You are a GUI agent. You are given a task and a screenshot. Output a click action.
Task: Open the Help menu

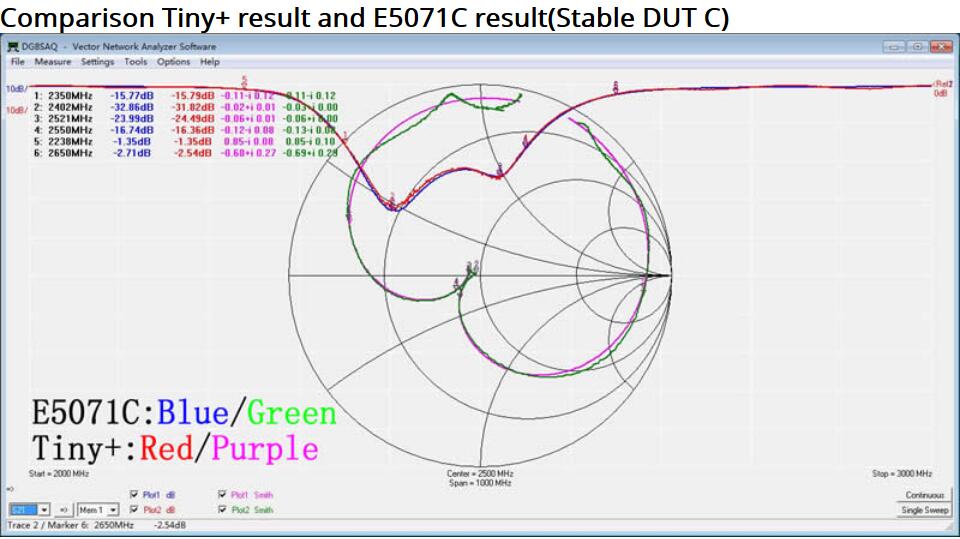tap(209, 62)
